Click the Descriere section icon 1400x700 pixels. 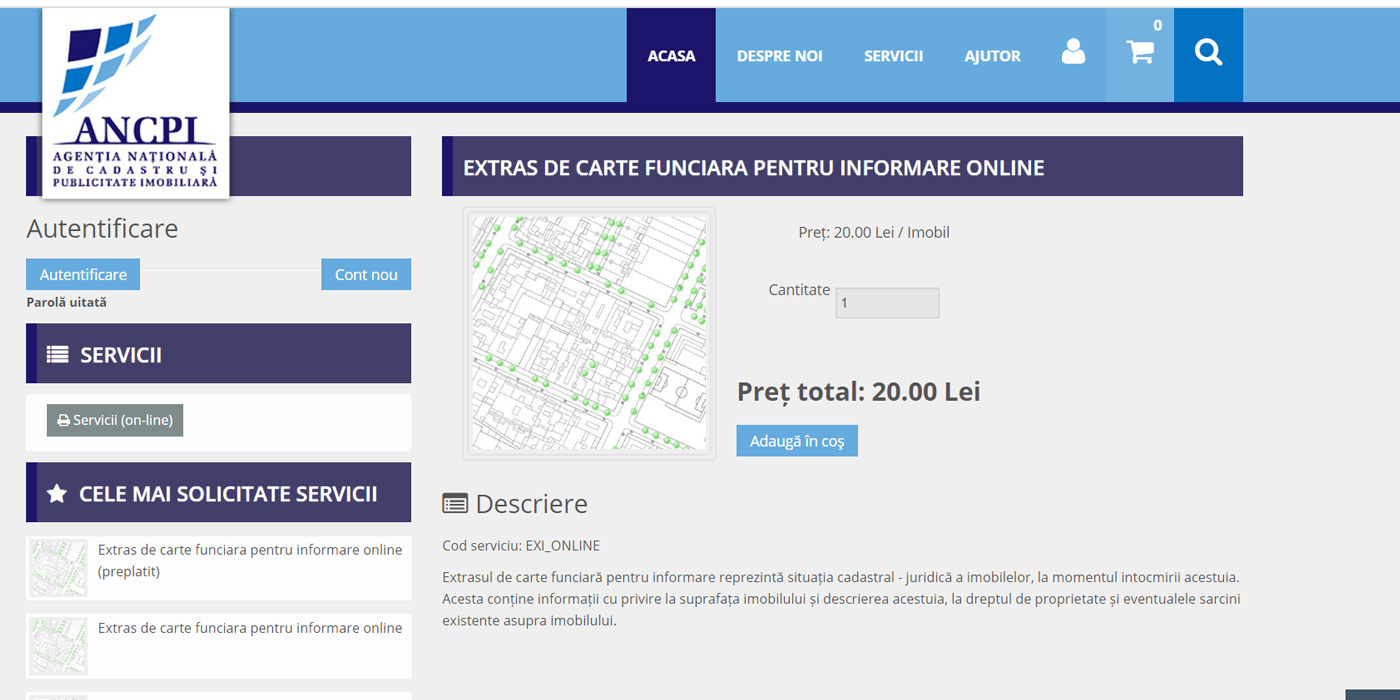click(457, 504)
